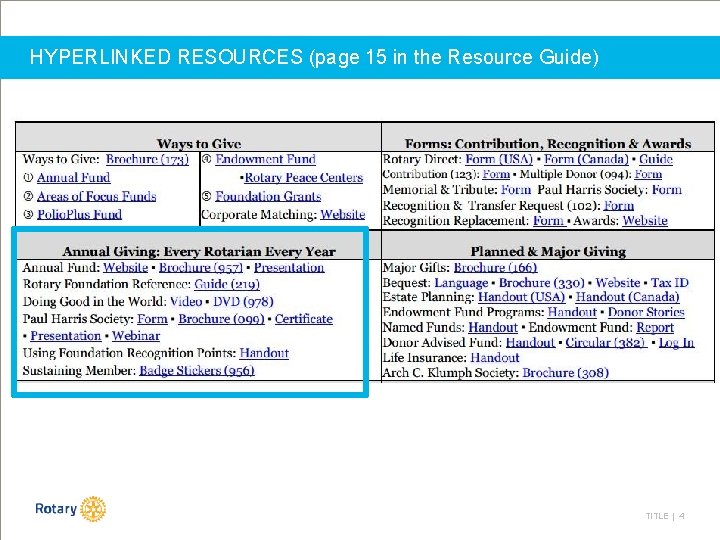This screenshot has height=540, width=720.
Task: Open the Donor Advised Fund Log In link
Action: point(676,343)
